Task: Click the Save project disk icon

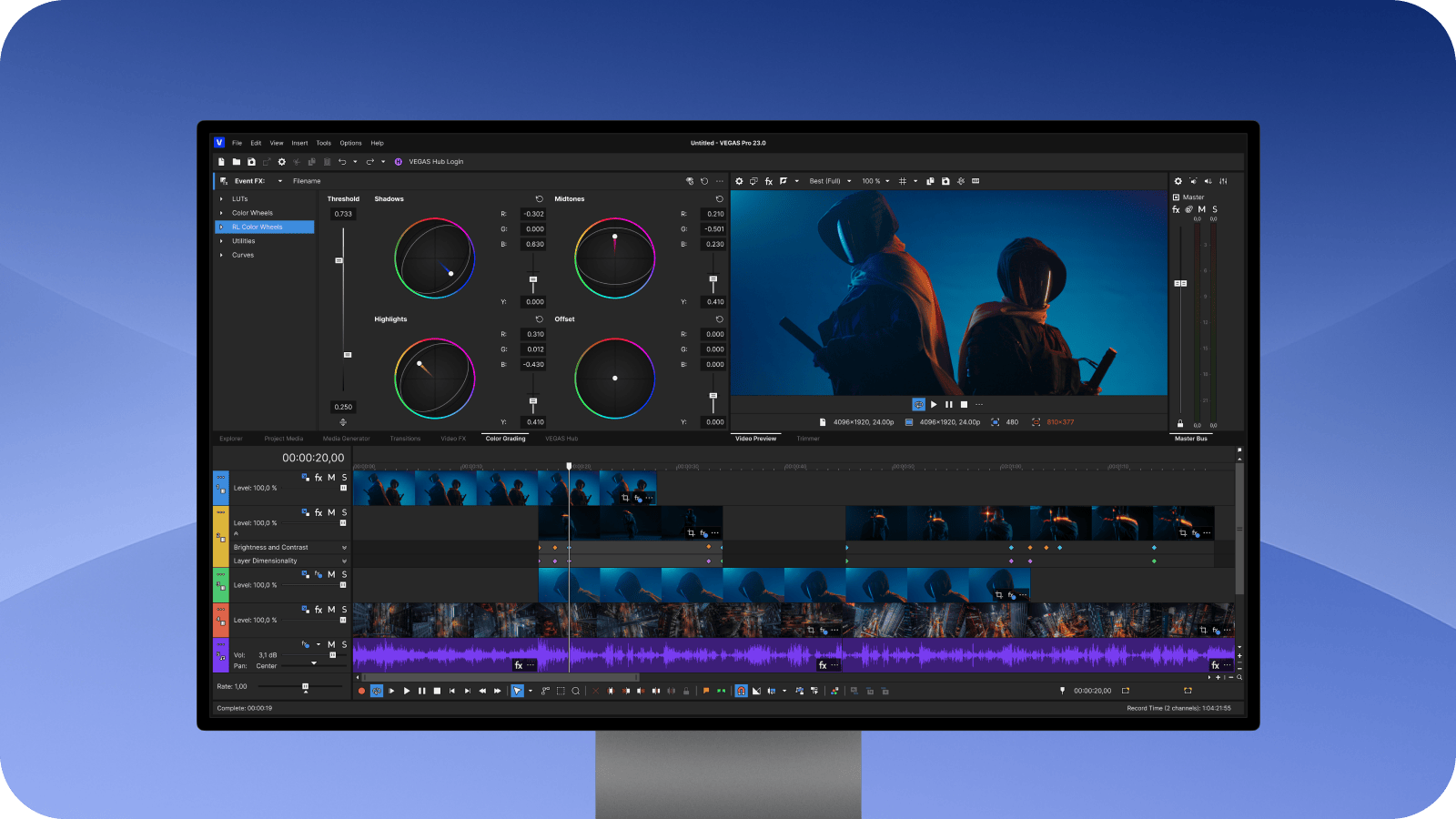Action: (251, 162)
